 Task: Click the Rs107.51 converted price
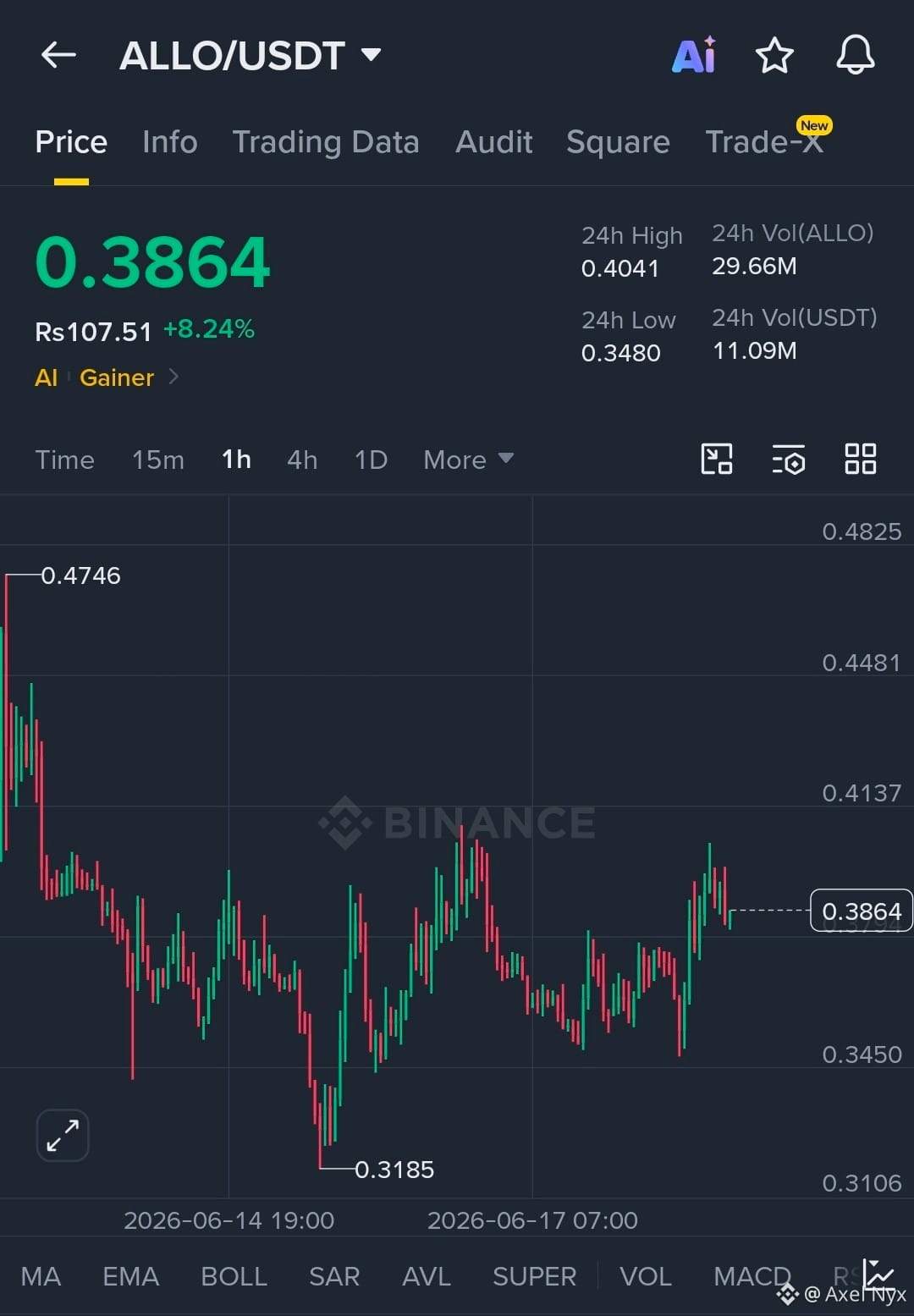click(x=93, y=332)
